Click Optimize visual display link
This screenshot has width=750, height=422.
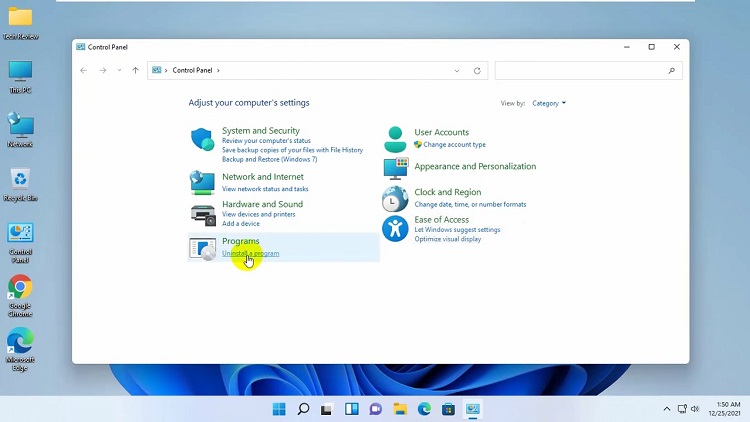click(448, 239)
